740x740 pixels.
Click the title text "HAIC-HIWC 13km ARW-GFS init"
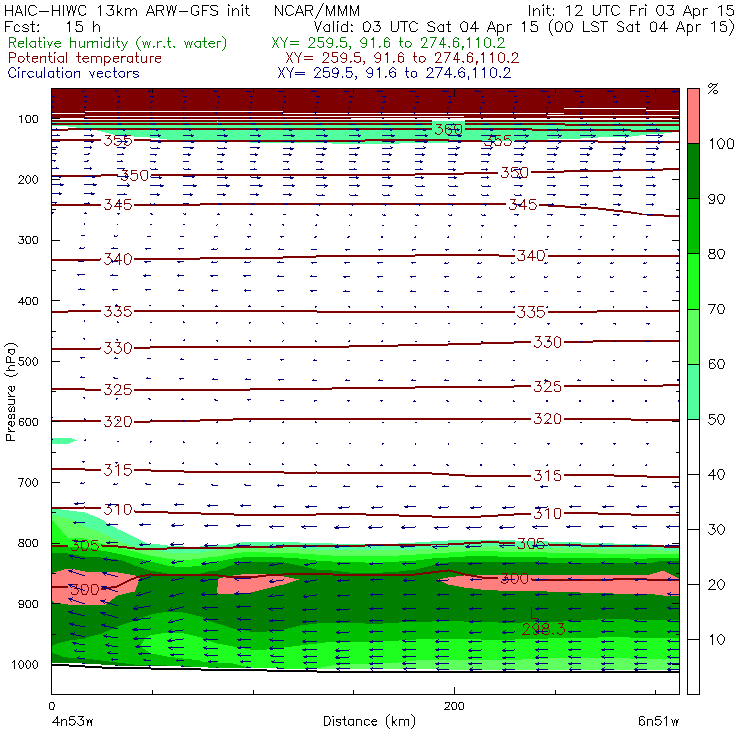(x=127, y=11)
